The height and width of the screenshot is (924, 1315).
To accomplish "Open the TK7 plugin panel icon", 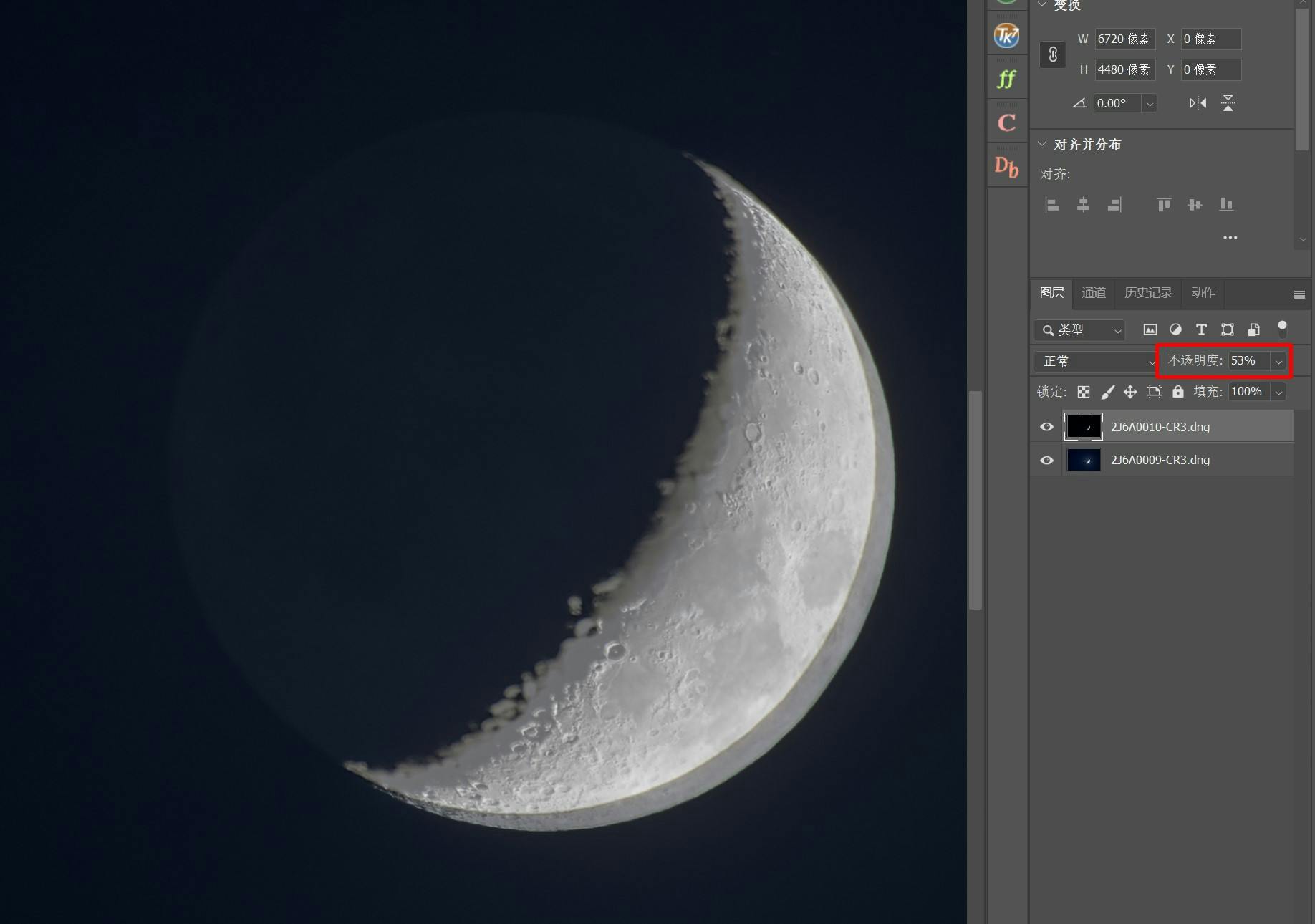I will click(1006, 35).
